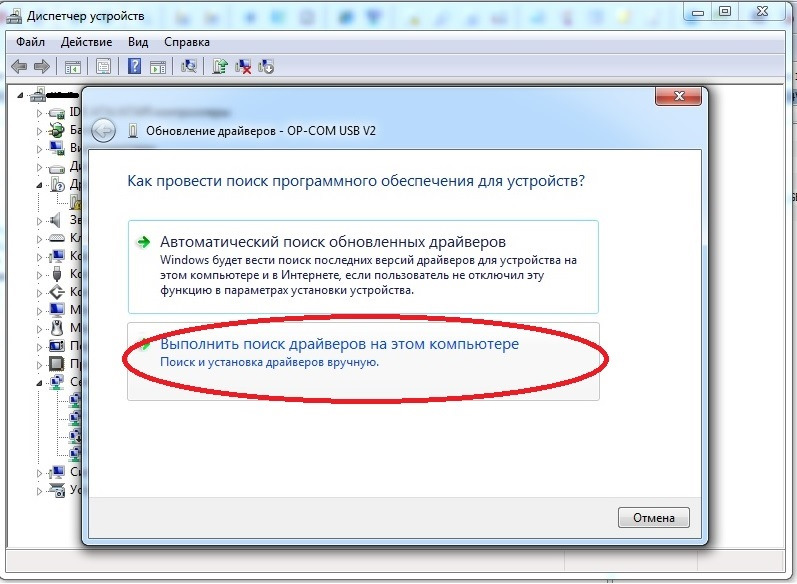Collapse the root computer node triangle
The height and width of the screenshot is (584, 797).
point(20,95)
